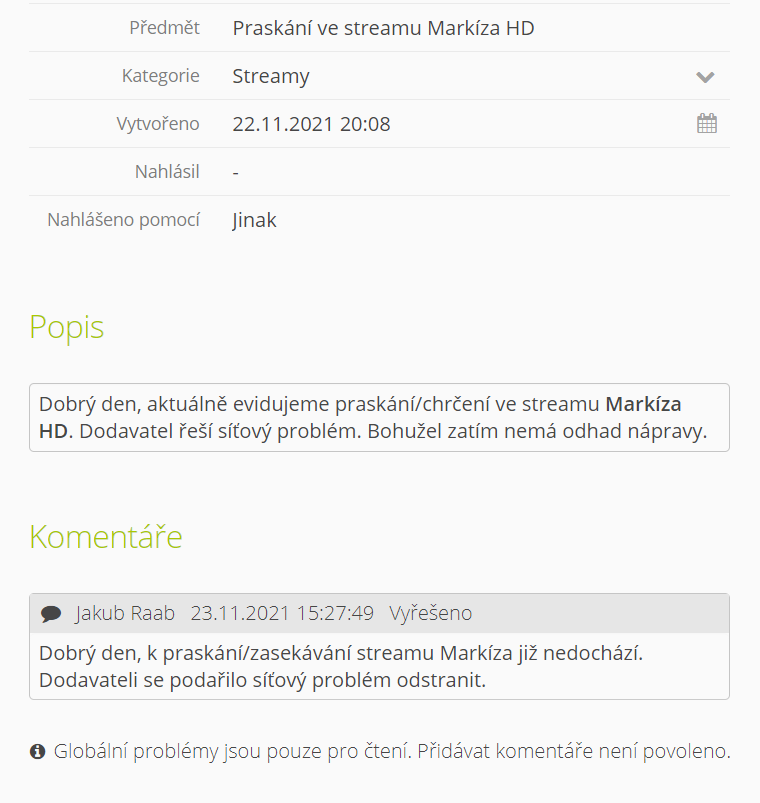Click the description box starting with Dobrý den, aktuálně
The height and width of the screenshot is (803, 760).
[x=379, y=417]
